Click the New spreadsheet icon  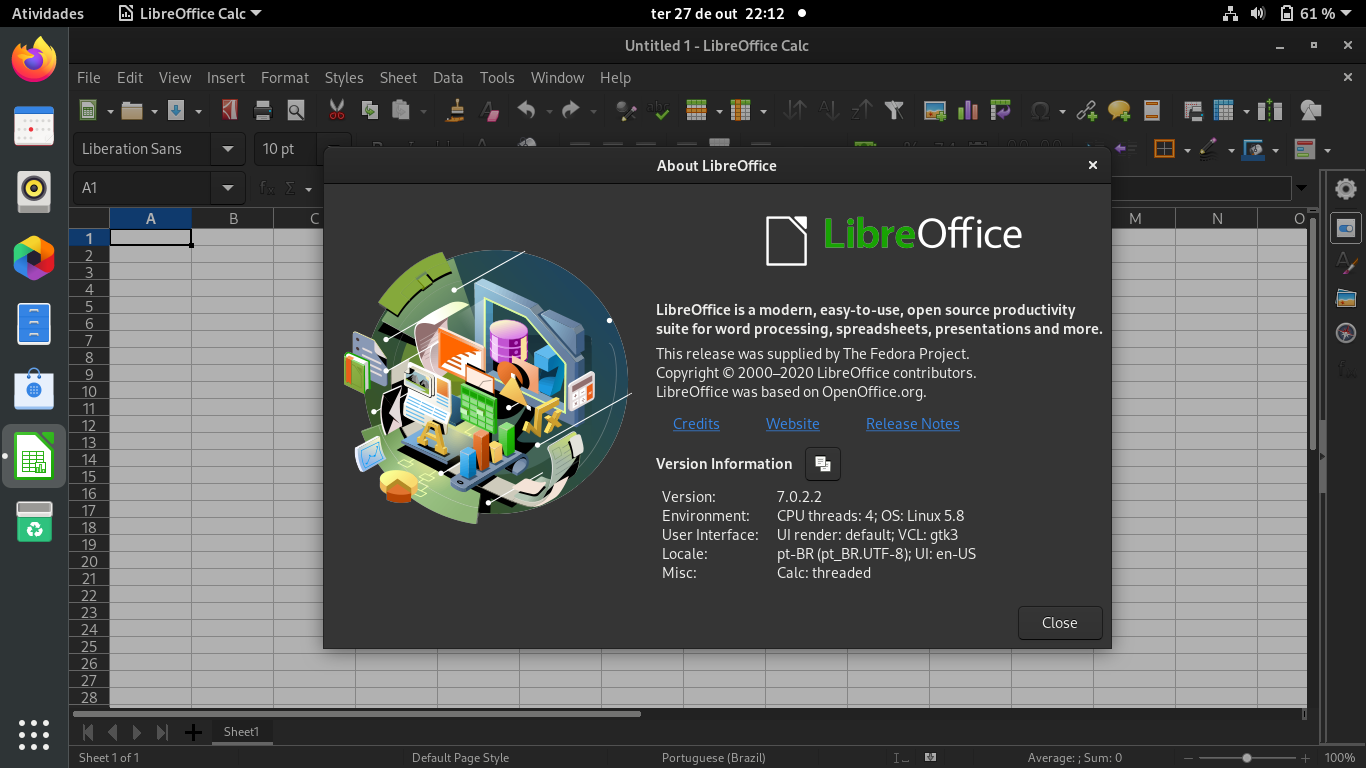[x=89, y=111]
